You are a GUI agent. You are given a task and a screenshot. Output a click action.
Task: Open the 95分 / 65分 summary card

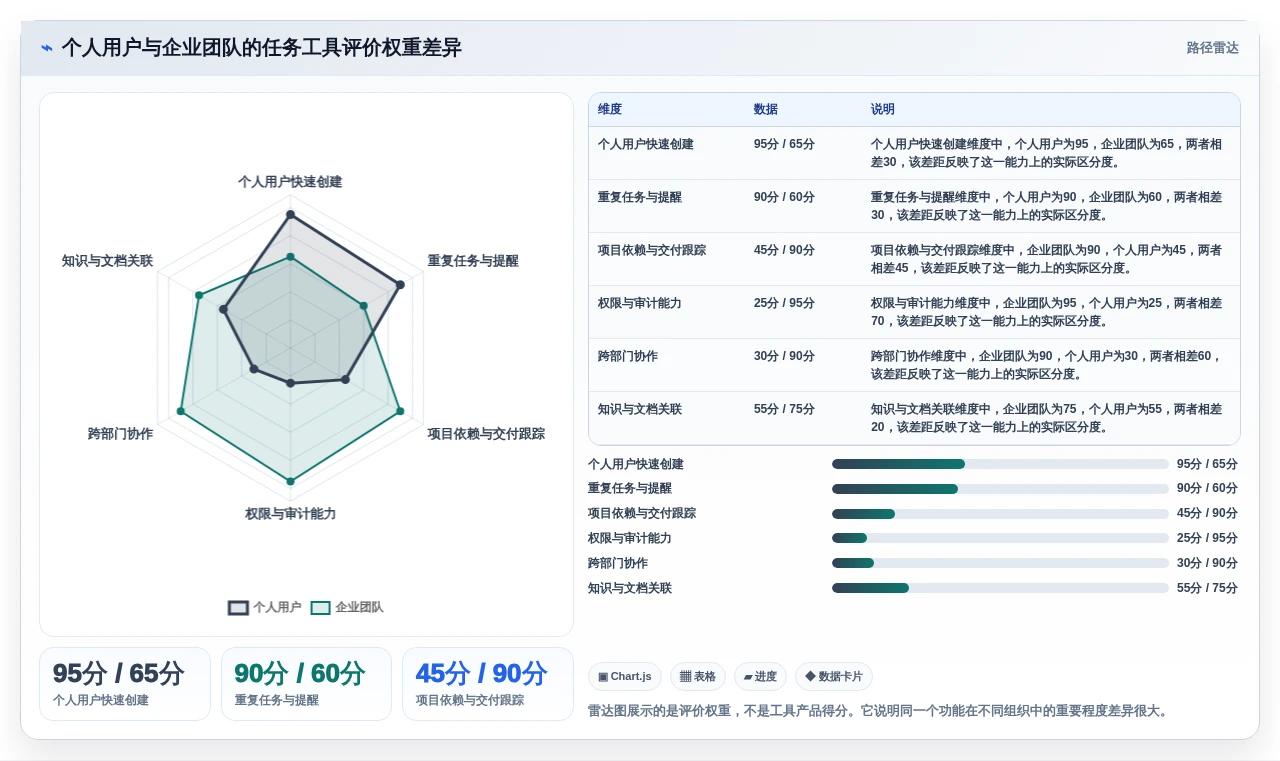click(125, 684)
